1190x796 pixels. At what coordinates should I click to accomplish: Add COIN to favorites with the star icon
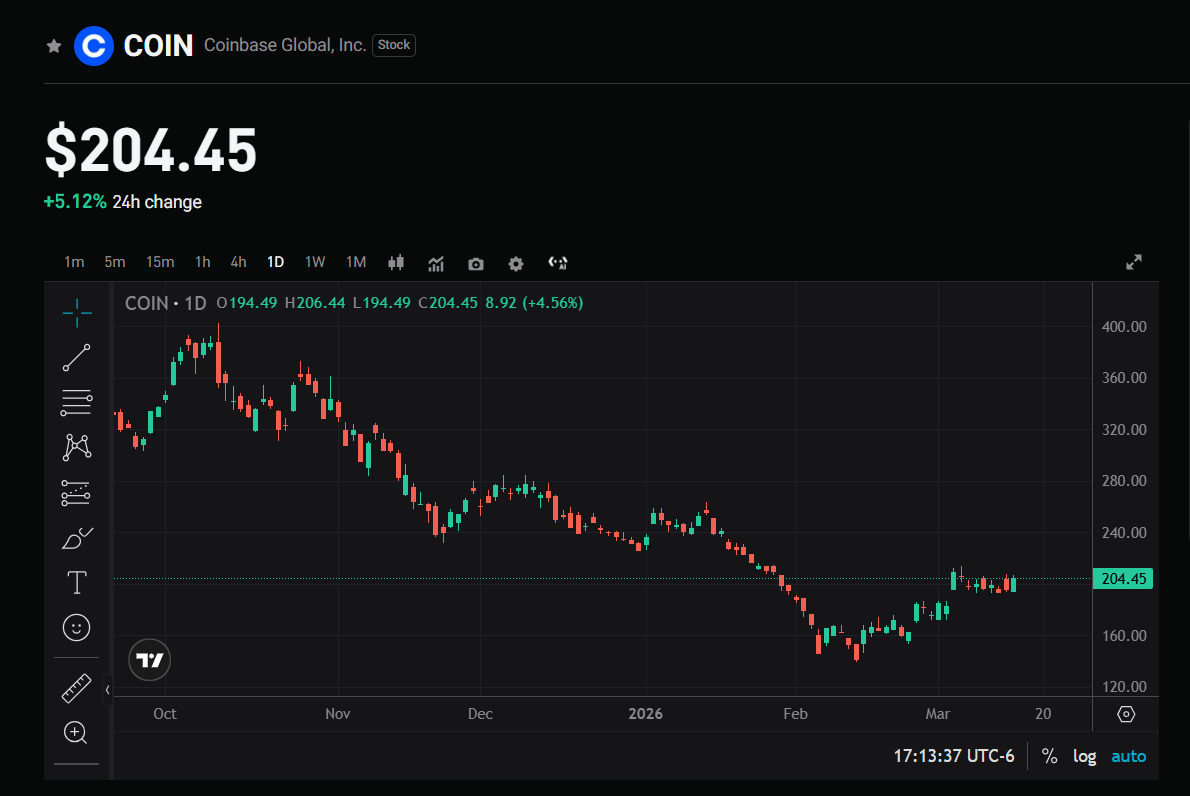54,46
